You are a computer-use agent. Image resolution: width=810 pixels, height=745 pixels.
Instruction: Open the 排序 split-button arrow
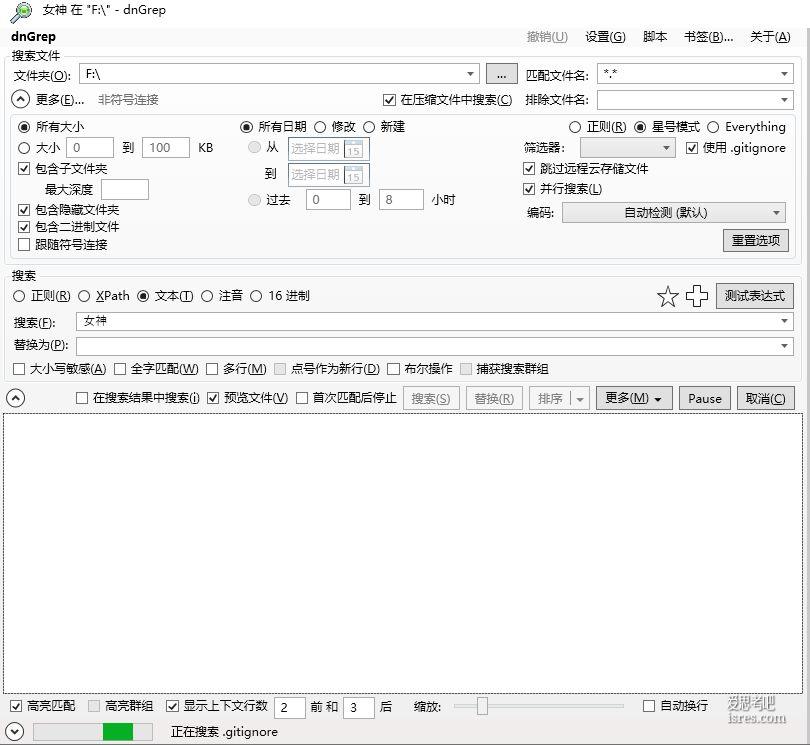pyautogui.click(x=580, y=399)
